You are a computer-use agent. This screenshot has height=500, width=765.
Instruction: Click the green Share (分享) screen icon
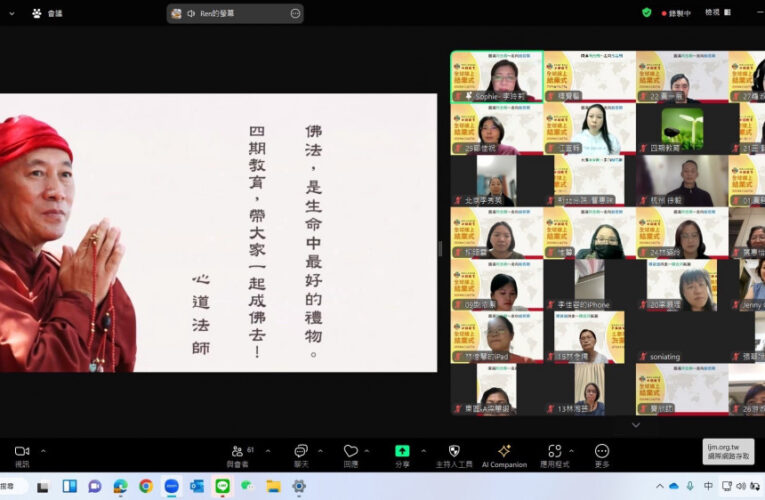click(x=402, y=451)
